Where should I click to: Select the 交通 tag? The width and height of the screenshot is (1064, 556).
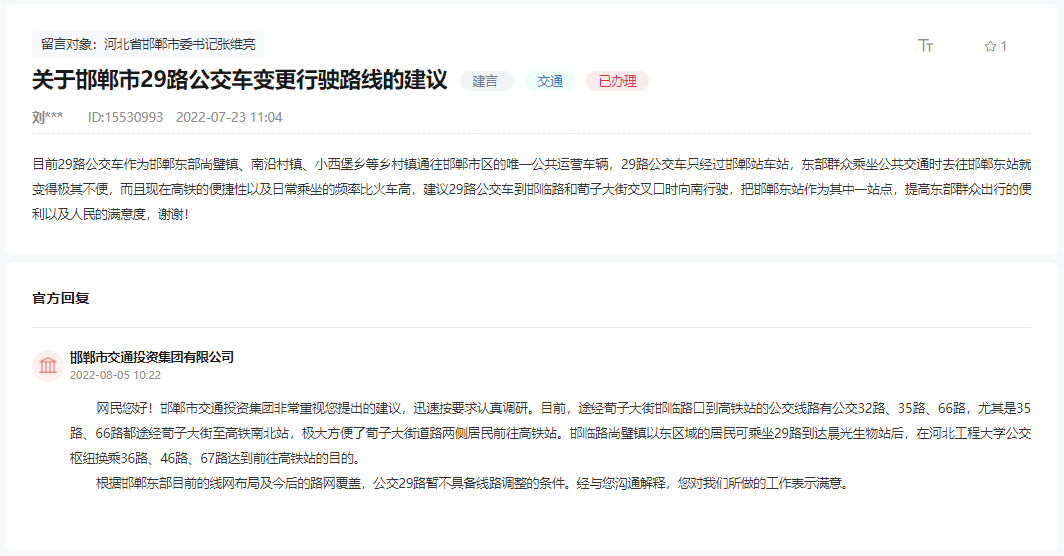click(x=550, y=81)
